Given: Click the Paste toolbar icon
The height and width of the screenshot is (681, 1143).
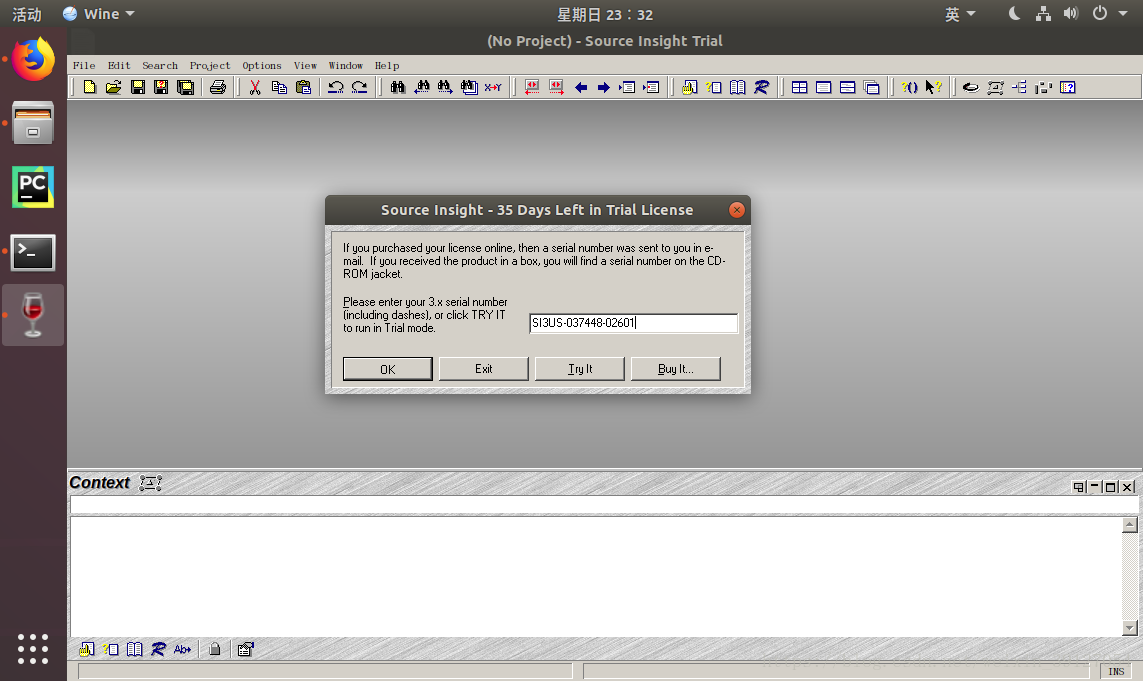Looking at the screenshot, I should pos(302,87).
